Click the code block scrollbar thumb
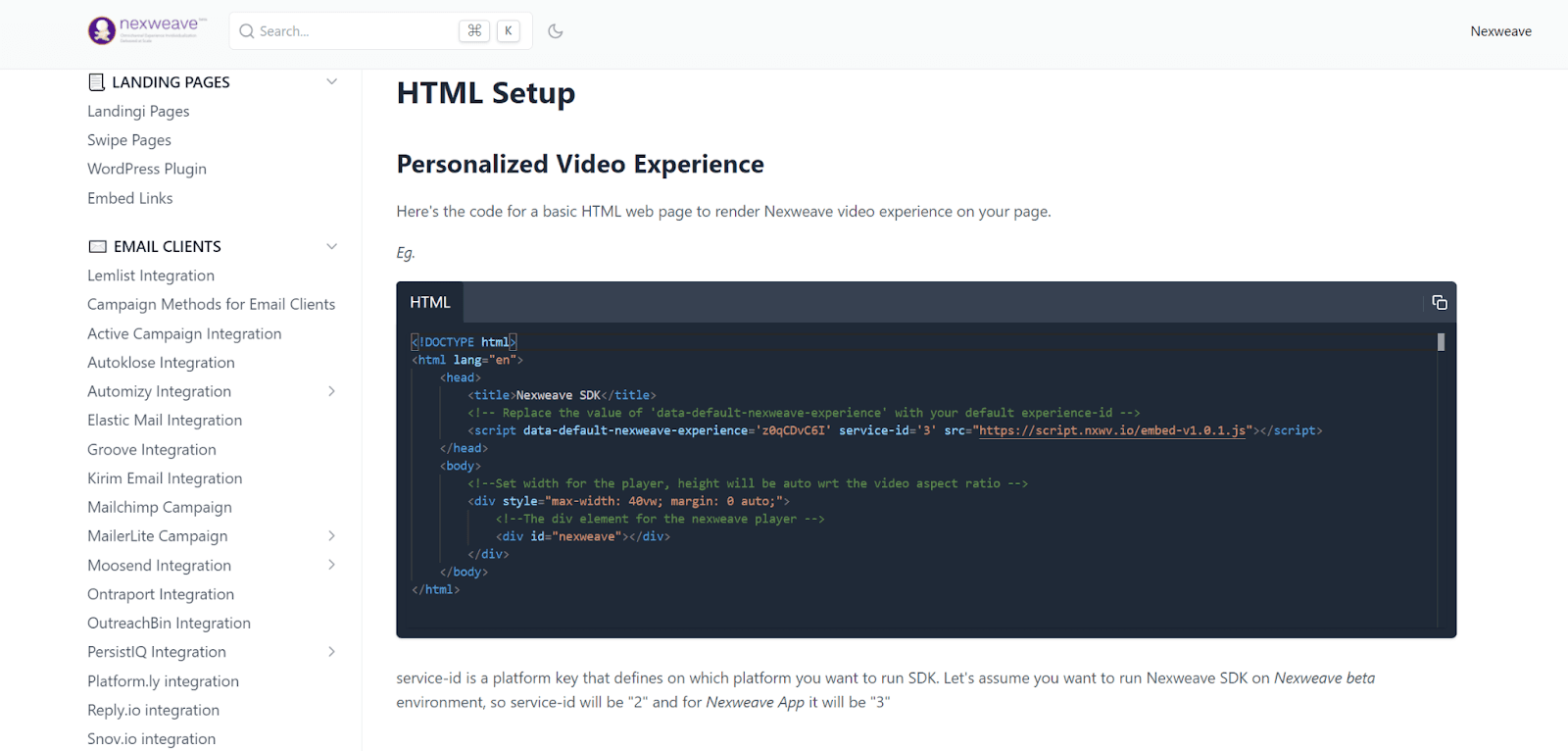 coord(1441,342)
